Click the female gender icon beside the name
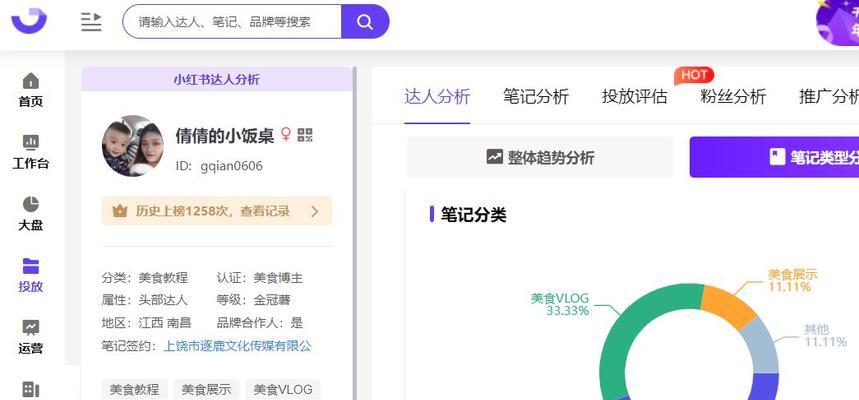The height and width of the screenshot is (400, 859). coord(286,135)
